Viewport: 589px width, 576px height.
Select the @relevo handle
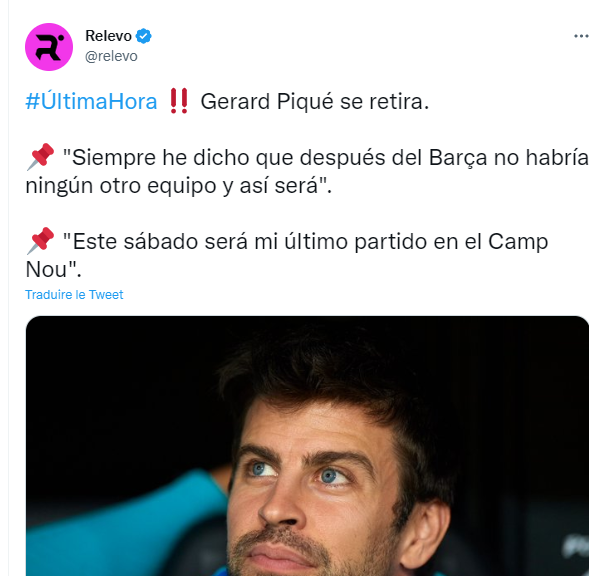pos(111,56)
